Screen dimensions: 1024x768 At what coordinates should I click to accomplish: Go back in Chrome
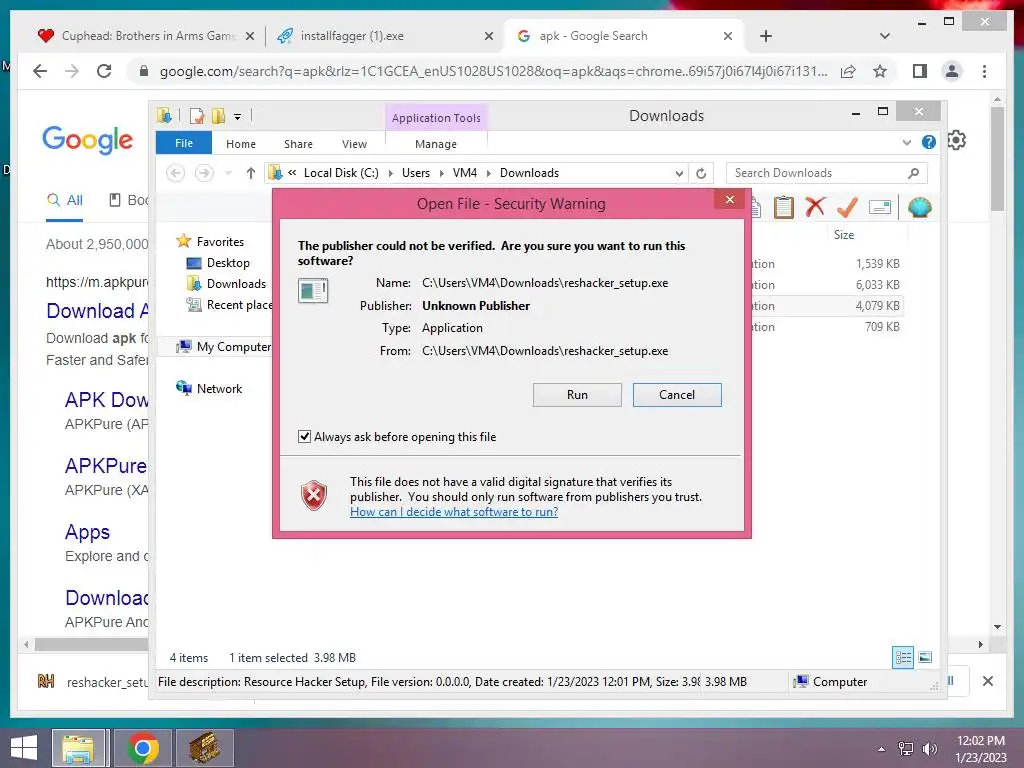(x=40, y=71)
